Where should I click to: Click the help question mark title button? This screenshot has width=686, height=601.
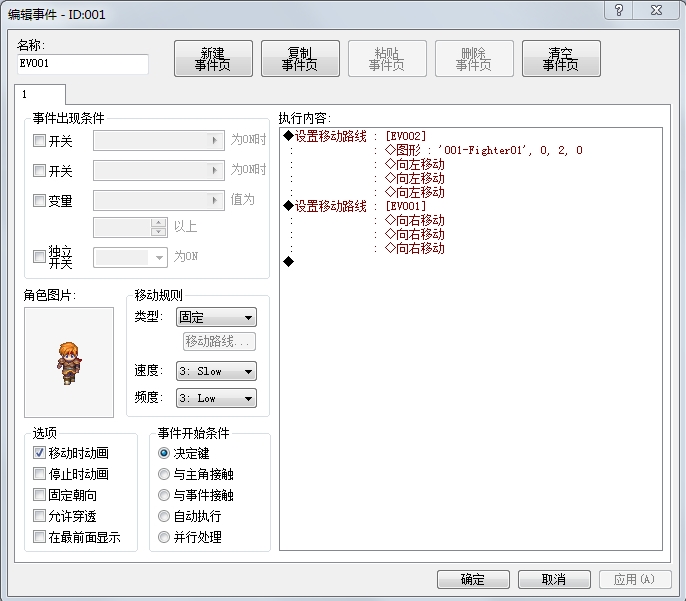point(618,10)
